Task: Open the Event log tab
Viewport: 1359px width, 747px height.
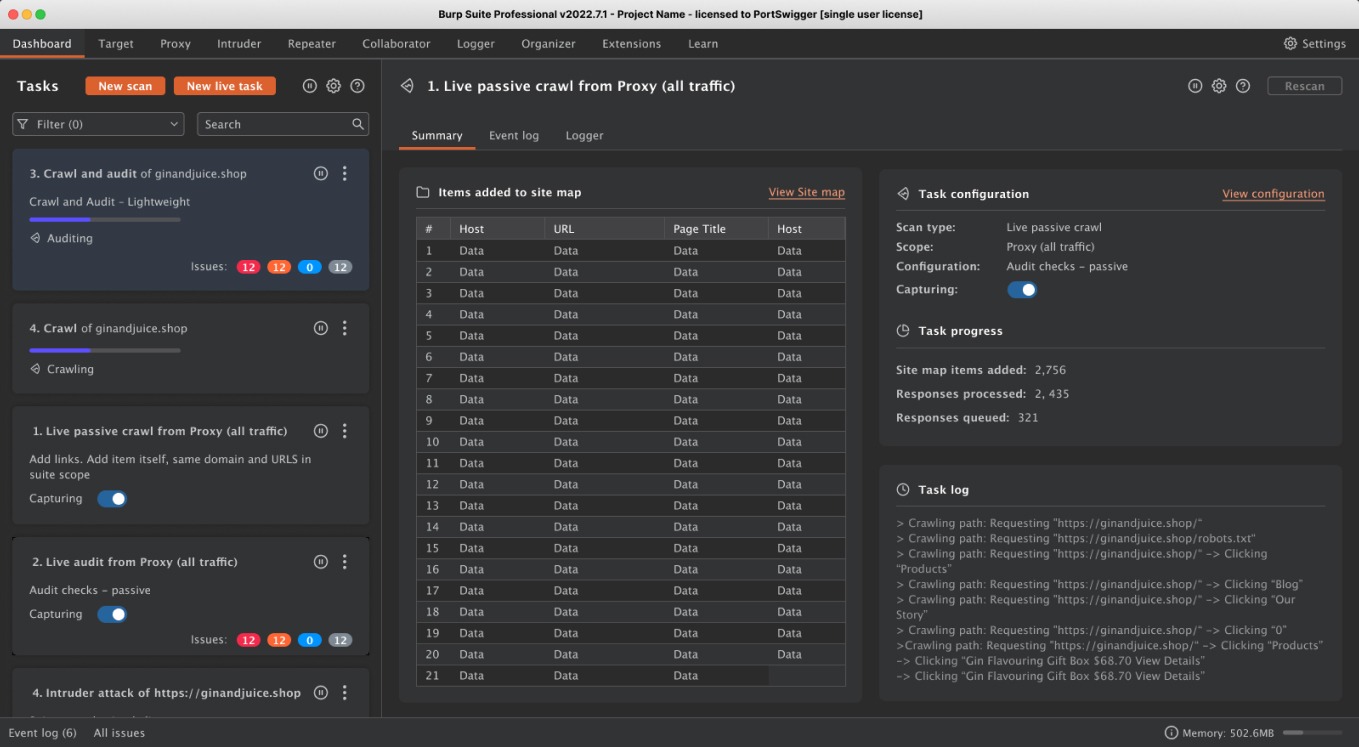Action: point(513,136)
